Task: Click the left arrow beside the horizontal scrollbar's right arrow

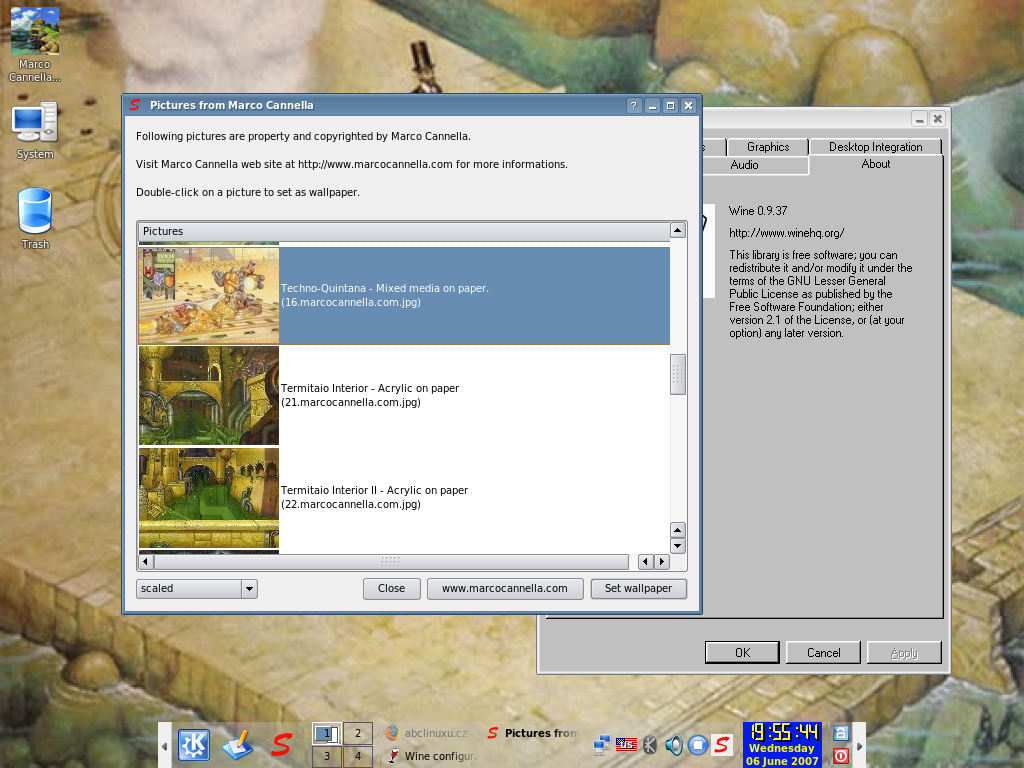Action: point(646,562)
